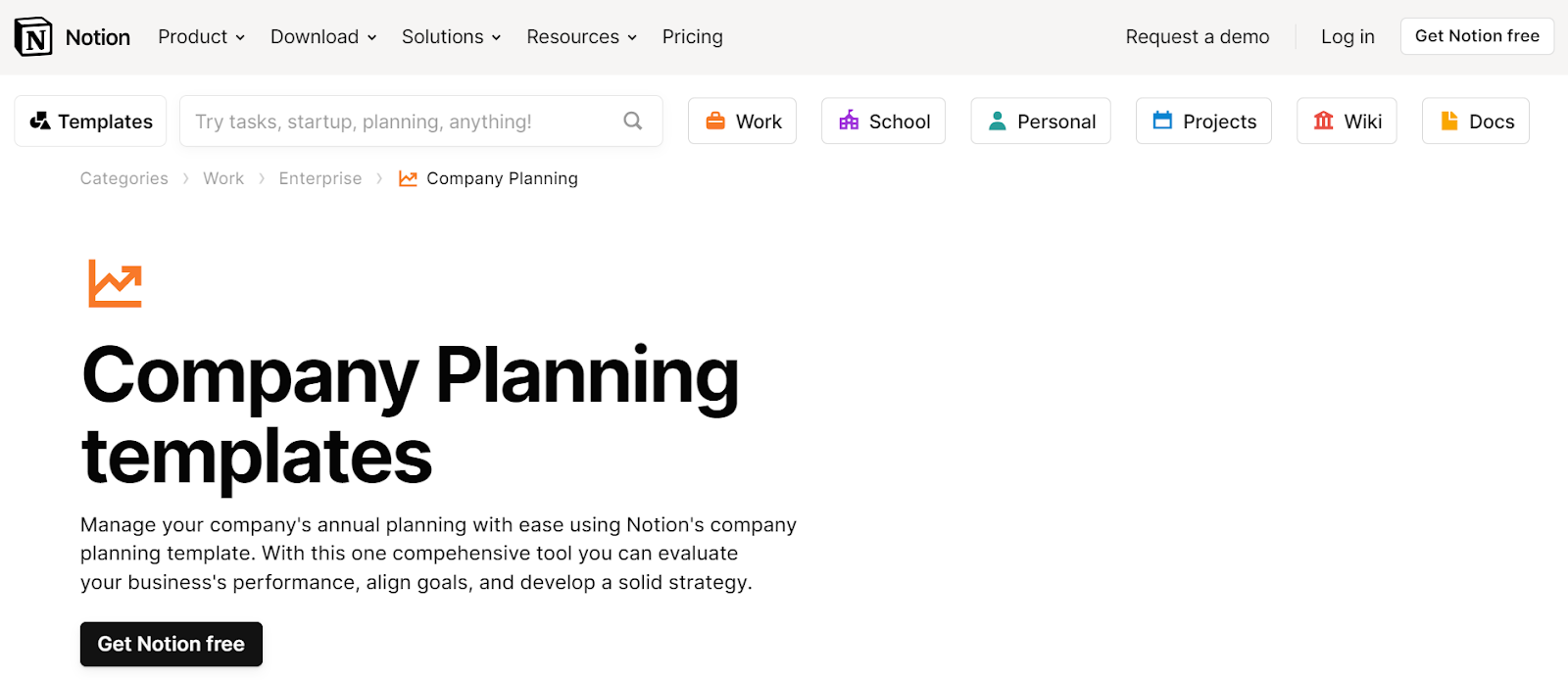This screenshot has width=1568, height=680.
Task: Go to Categories breadcrumb
Action: 124,178
